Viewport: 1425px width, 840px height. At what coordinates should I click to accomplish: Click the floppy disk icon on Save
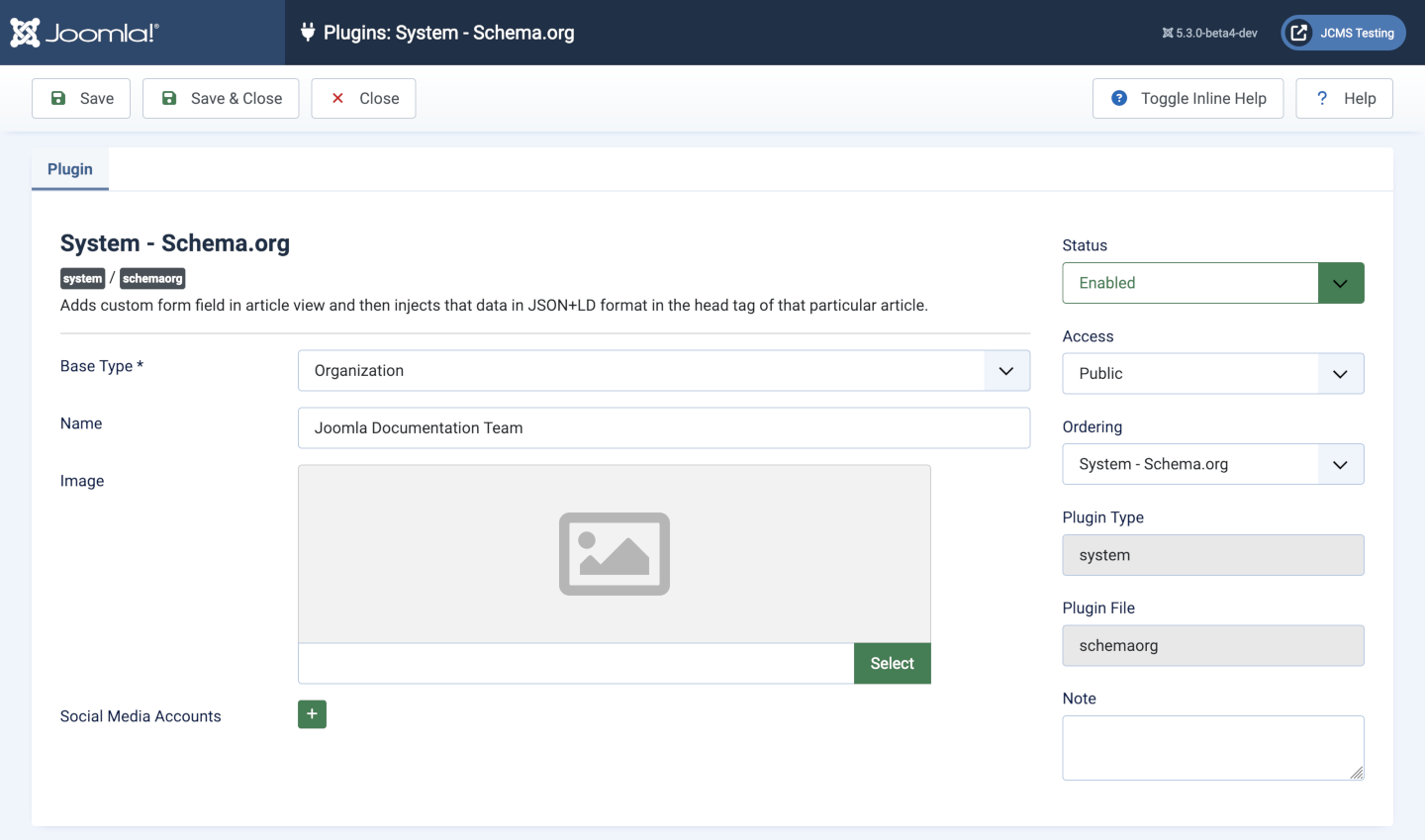tap(58, 98)
